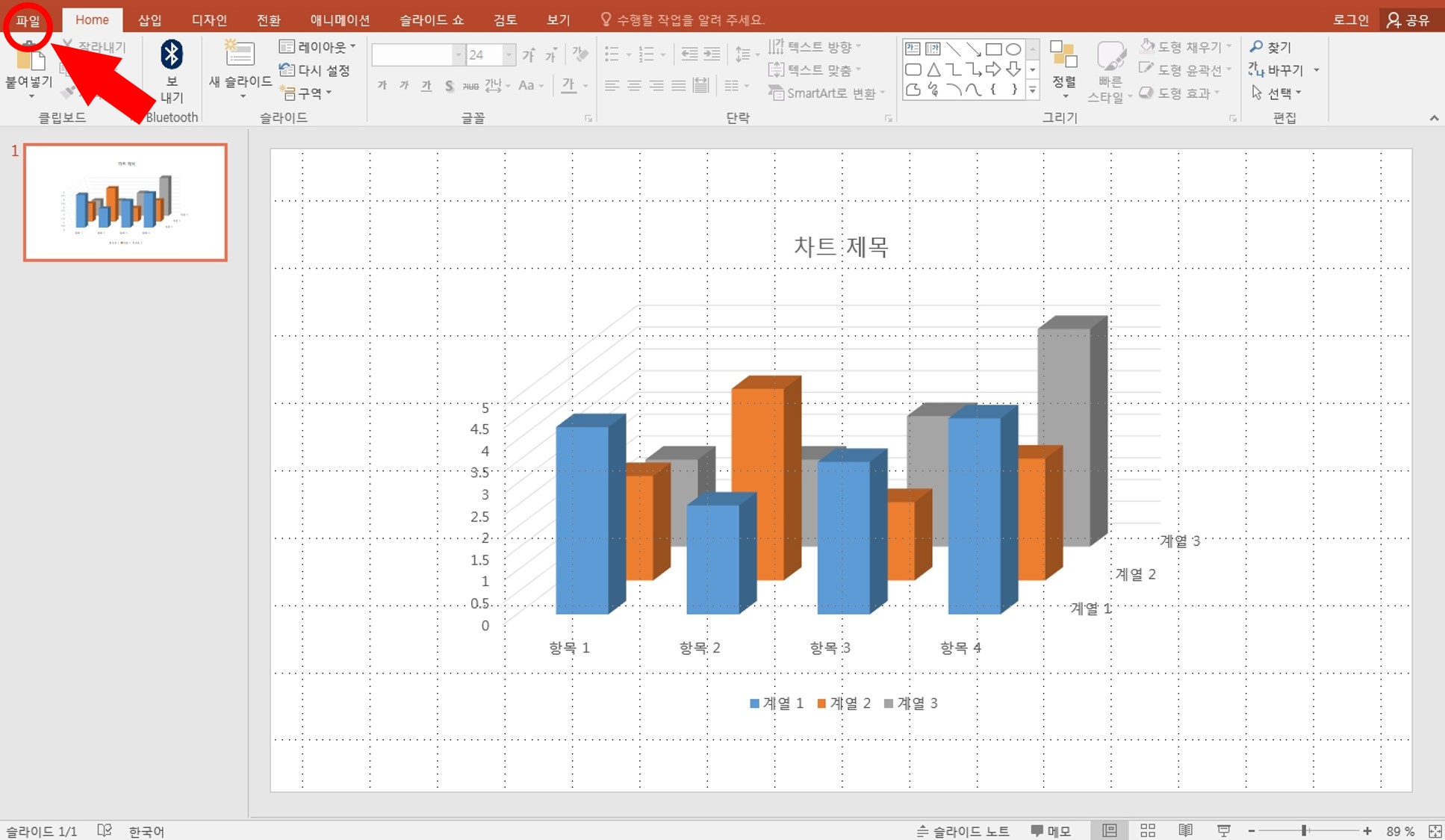This screenshot has height=840, width=1445.
Task: Expand the shapes gallery more arrow
Action: tap(1033, 90)
